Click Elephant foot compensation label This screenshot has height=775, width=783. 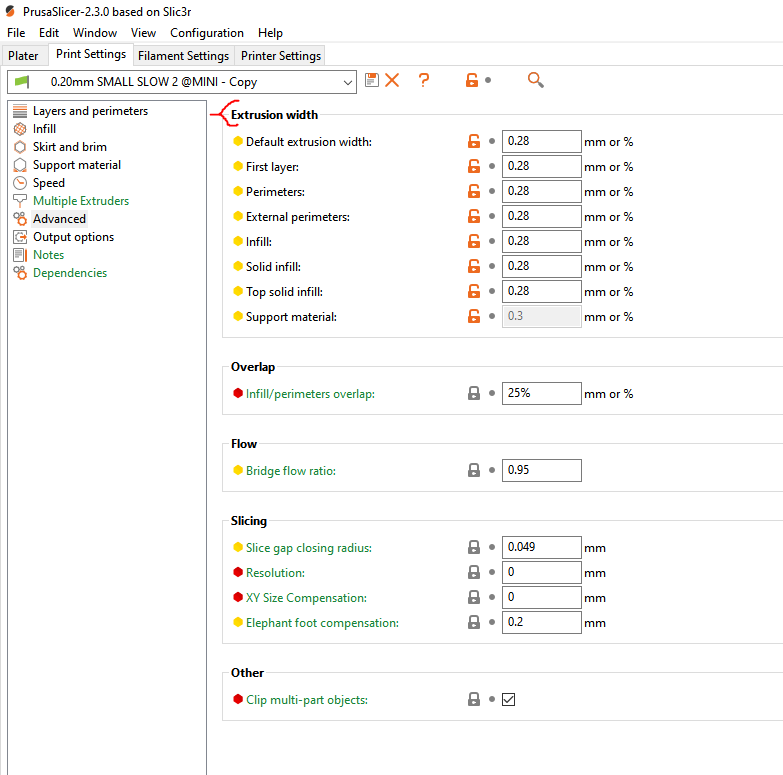[322, 623]
